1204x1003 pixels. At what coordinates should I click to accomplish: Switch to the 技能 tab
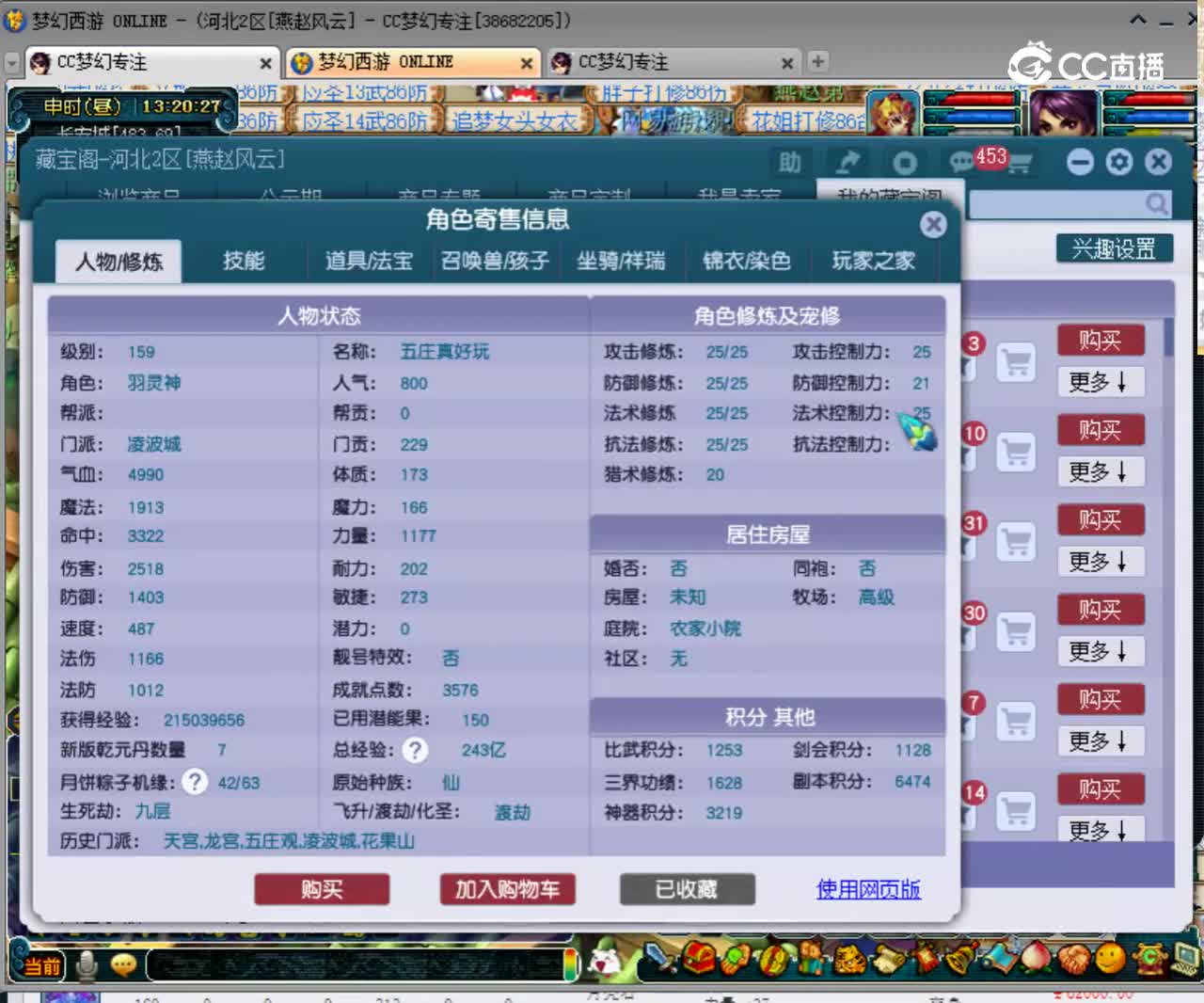coord(244,261)
